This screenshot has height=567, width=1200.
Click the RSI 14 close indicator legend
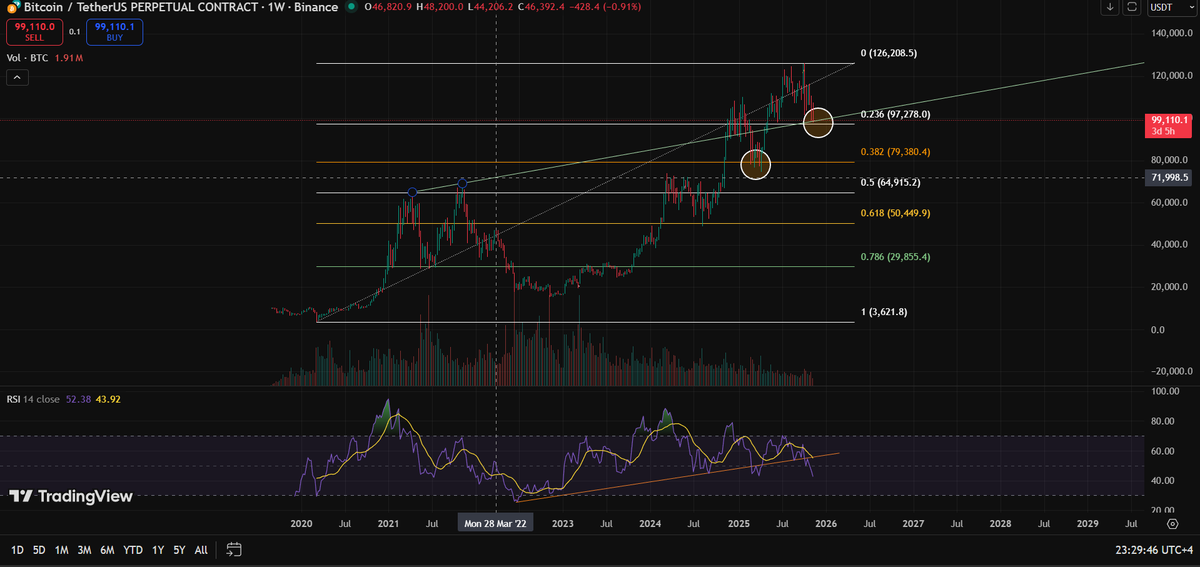coord(35,399)
